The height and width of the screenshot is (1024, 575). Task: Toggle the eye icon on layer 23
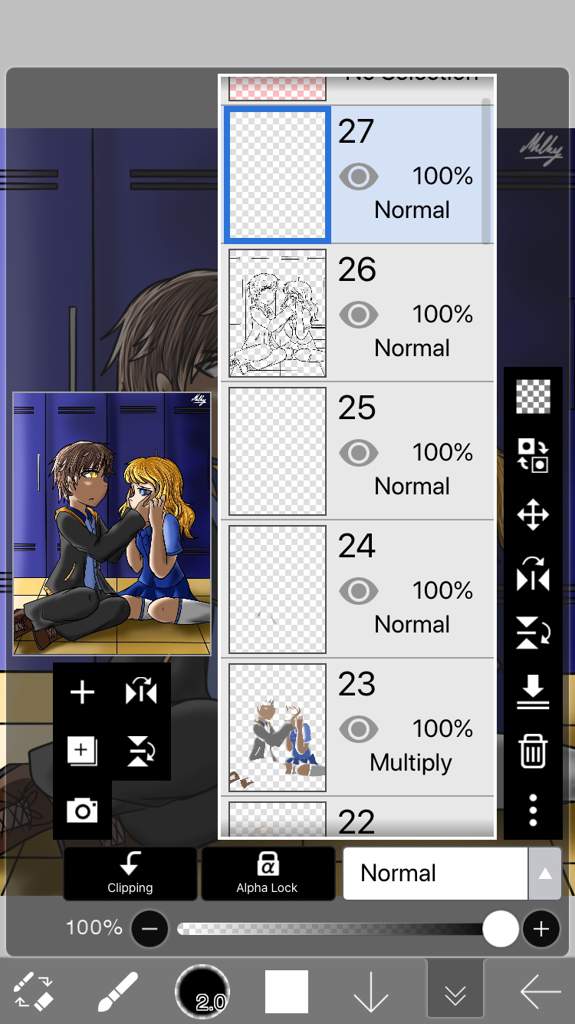[358, 729]
